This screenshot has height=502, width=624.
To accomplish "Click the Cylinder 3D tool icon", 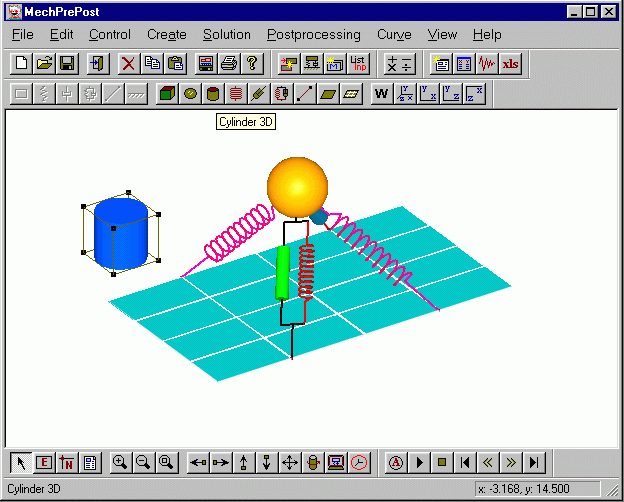I will [213, 94].
